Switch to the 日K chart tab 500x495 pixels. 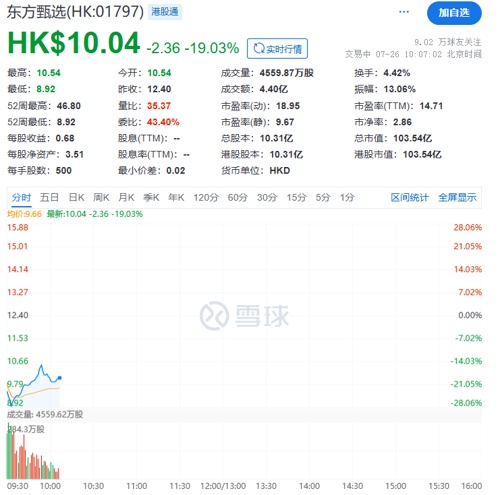(76, 198)
